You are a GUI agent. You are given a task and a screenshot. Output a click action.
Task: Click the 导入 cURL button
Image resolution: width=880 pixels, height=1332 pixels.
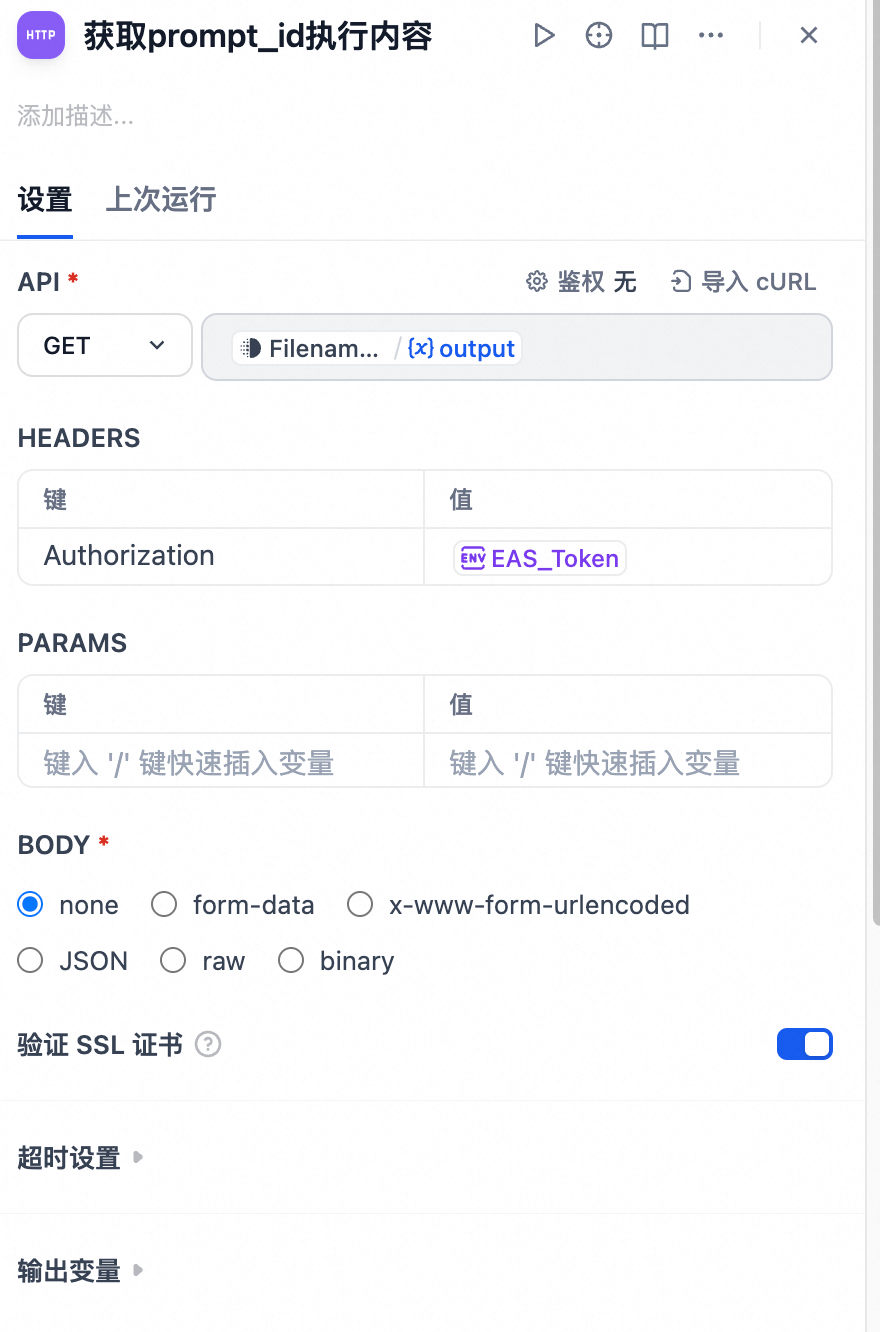(x=743, y=282)
